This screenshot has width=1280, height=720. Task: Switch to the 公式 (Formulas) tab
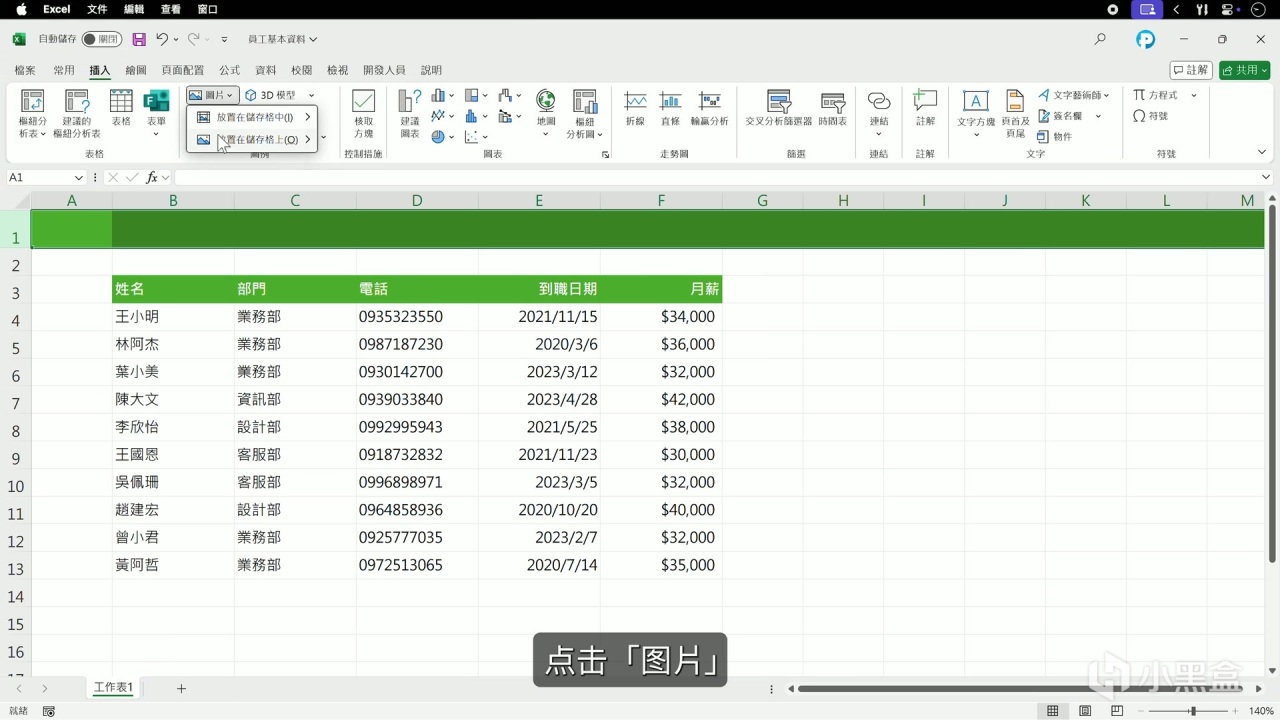coord(229,70)
